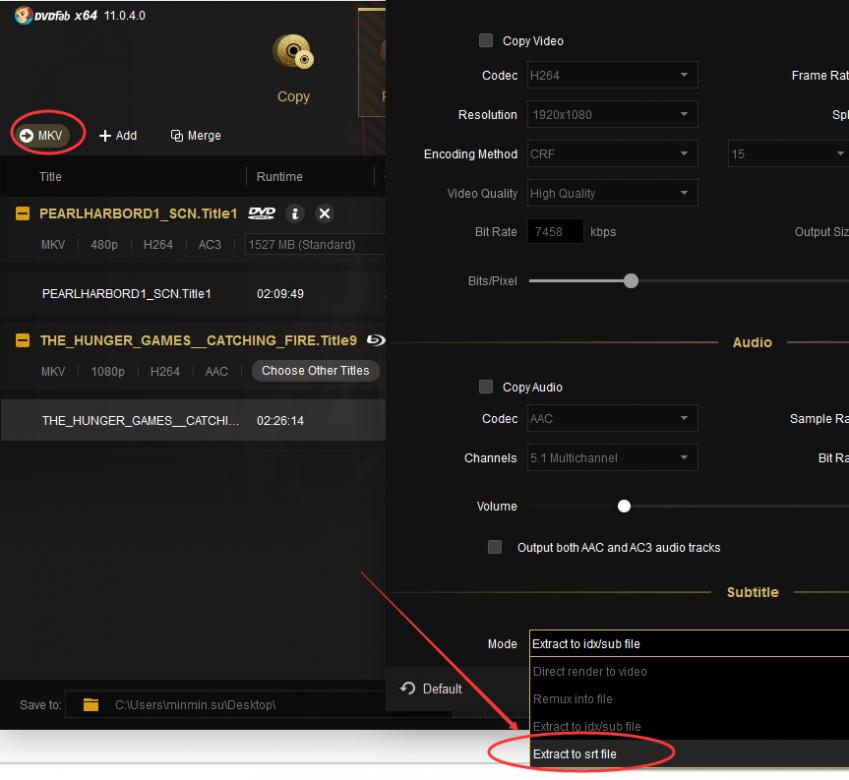849x780 pixels.
Task: Collapse the THE_HUNGER_GAMES title with minus icon
Action: [x=21, y=341]
